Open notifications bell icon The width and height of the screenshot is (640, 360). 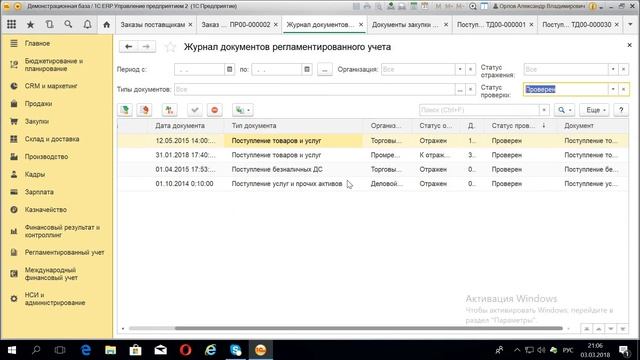87,24
